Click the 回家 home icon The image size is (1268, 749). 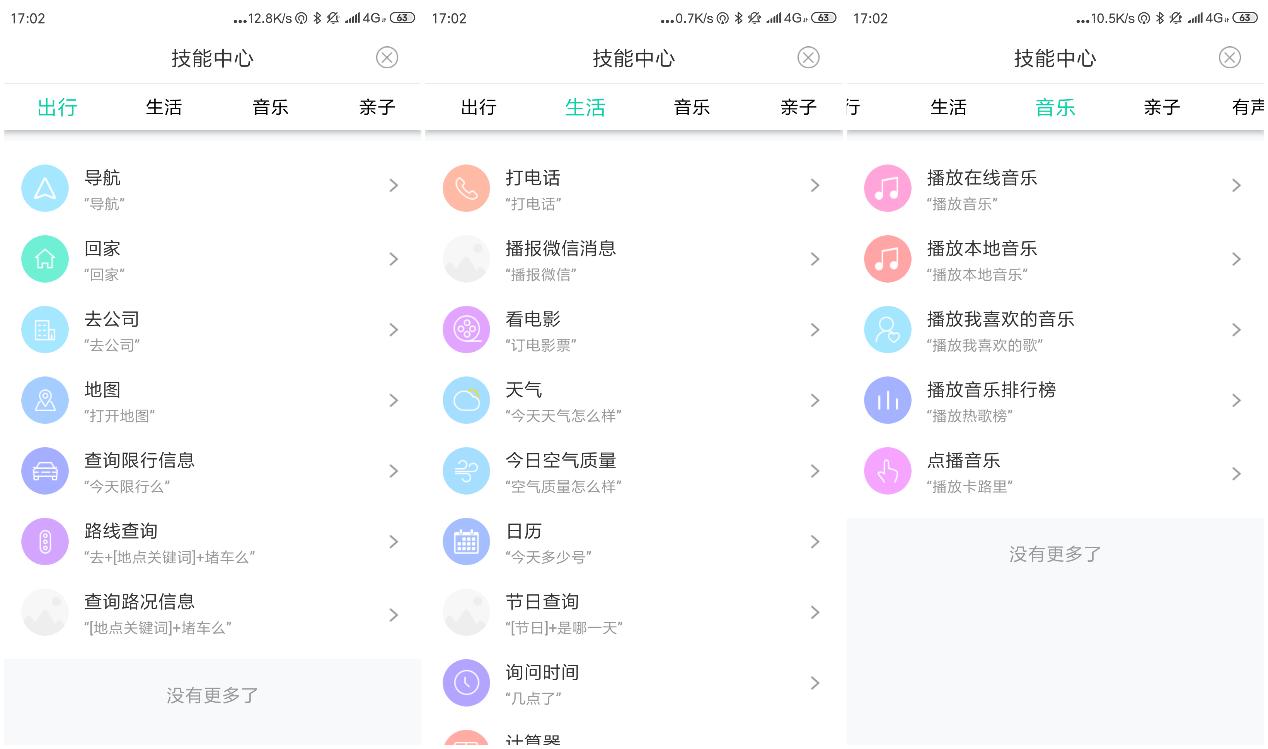coord(45,259)
